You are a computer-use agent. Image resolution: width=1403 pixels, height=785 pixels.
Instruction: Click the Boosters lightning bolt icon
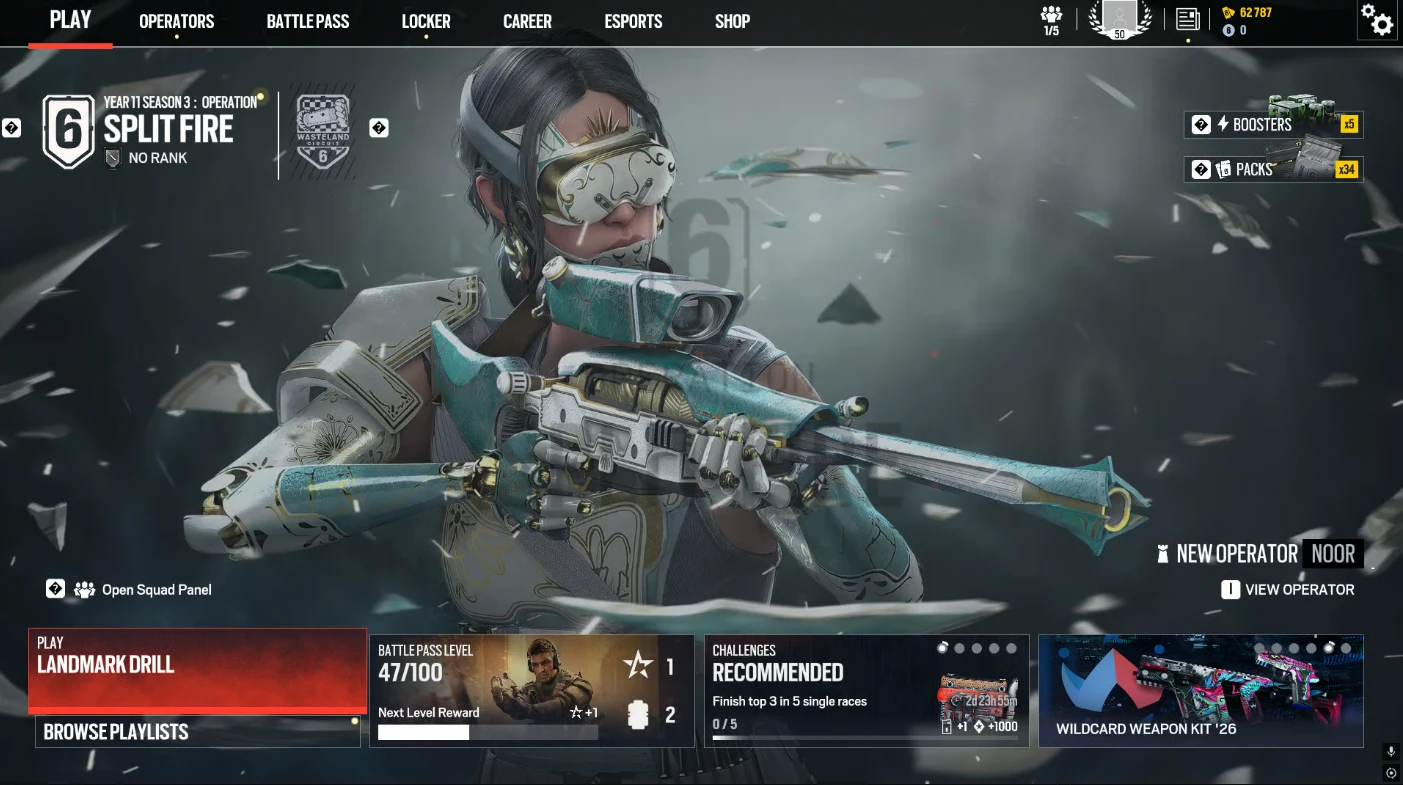(x=1222, y=124)
